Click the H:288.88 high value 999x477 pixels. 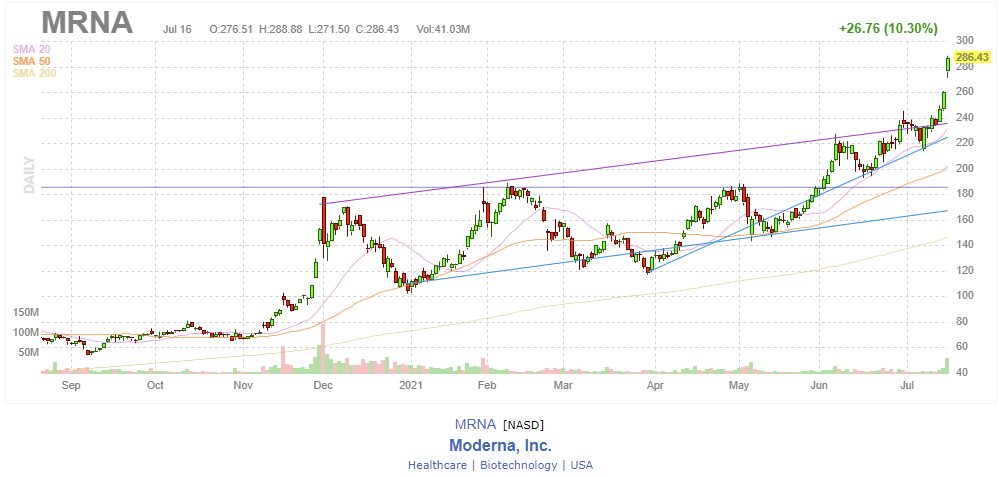[x=282, y=29]
